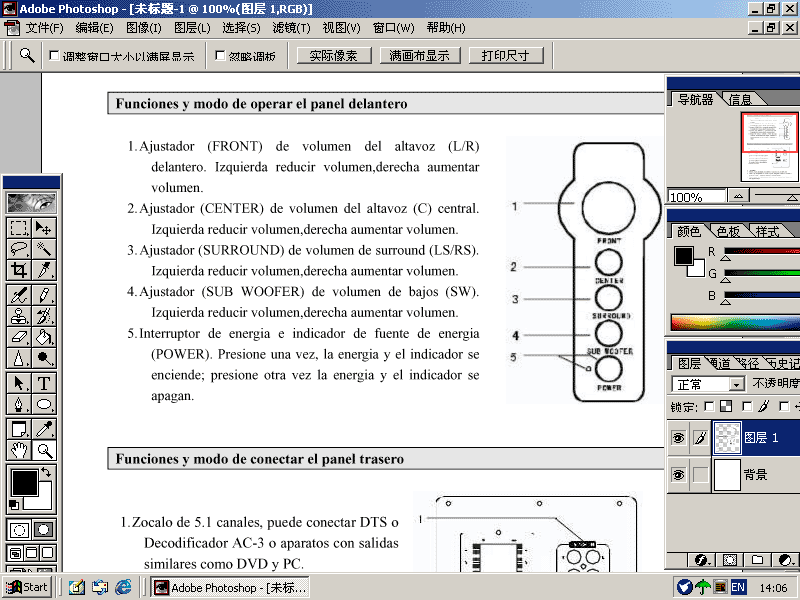The width and height of the screenshot is (800, 600).
Task: Click the 满画布显示 button
Action: click(x=420, y=55)
